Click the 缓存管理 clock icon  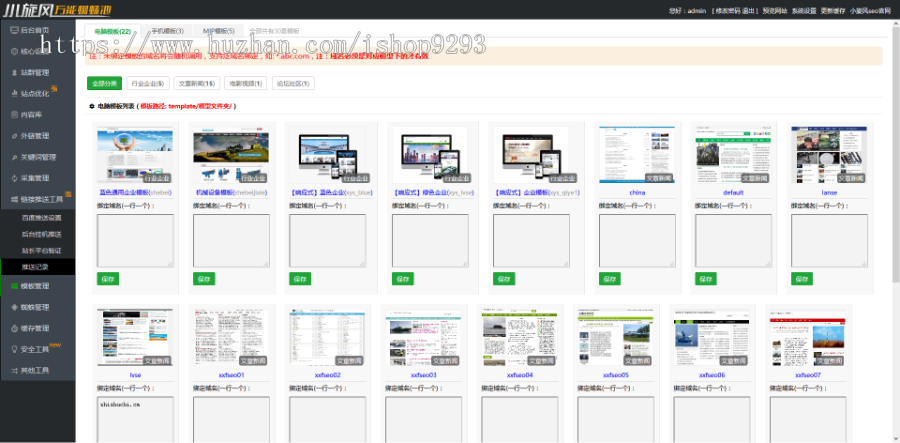13,328
